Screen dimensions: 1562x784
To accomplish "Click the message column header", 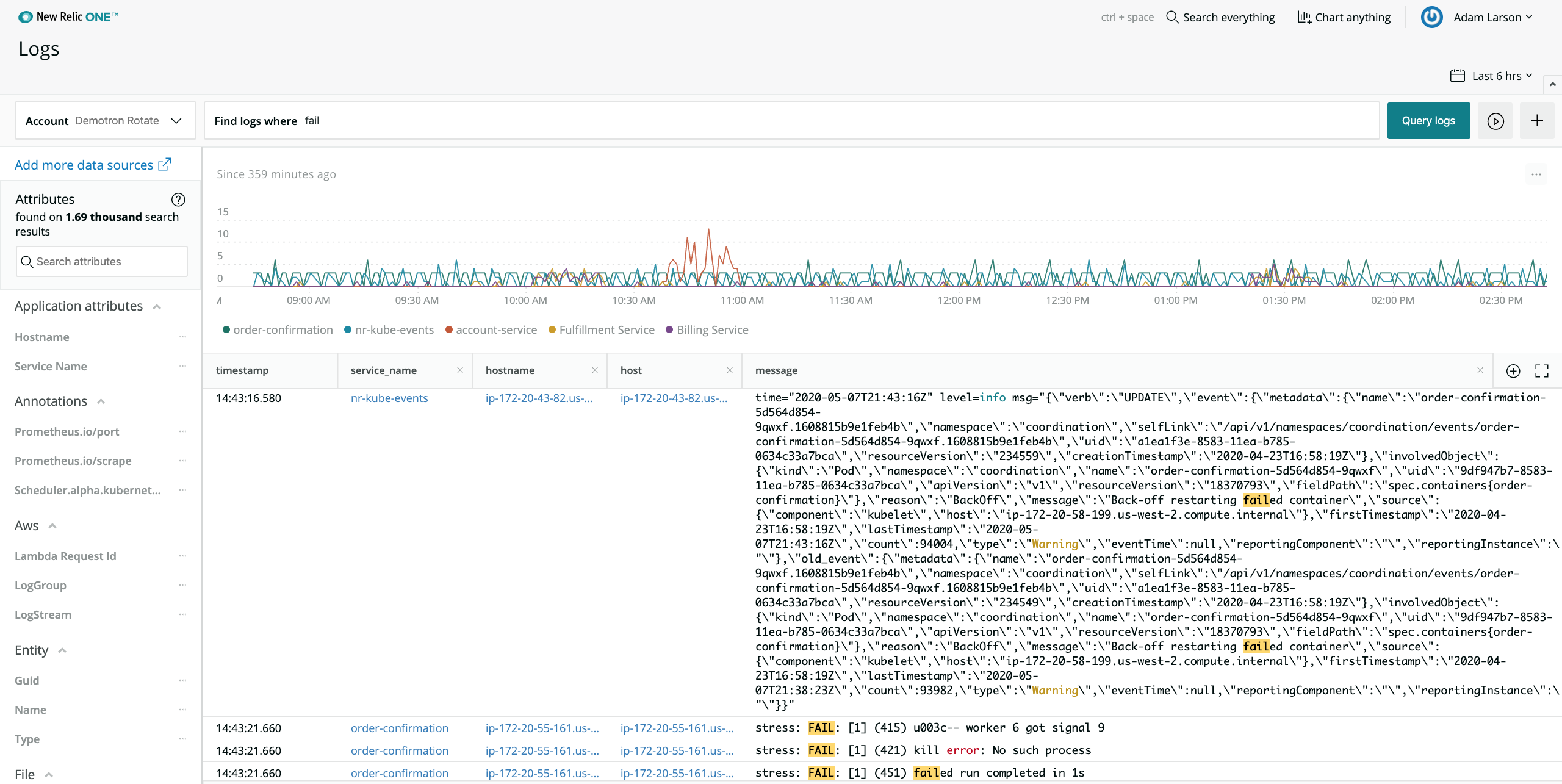I will coord(776,370).
